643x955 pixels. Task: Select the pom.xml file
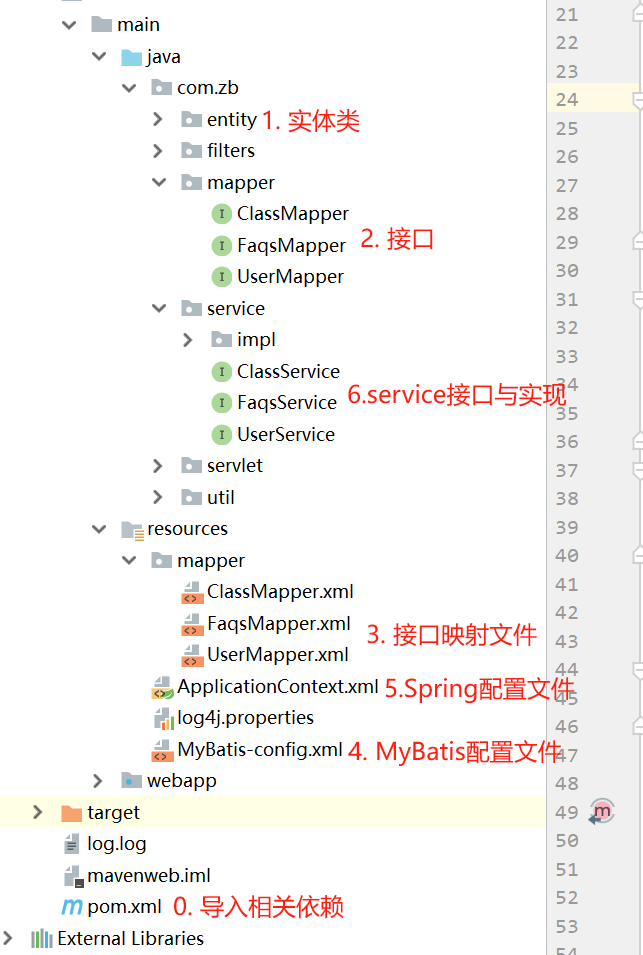[124, 907]
